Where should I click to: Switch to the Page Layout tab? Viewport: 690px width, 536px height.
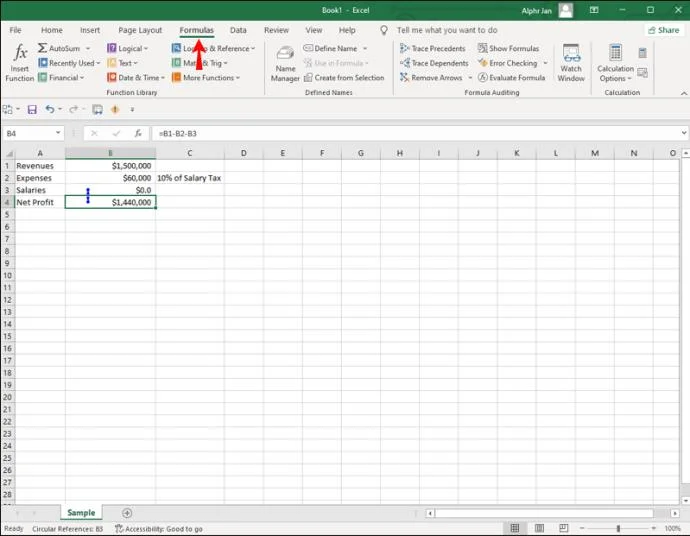pos(140,30)
